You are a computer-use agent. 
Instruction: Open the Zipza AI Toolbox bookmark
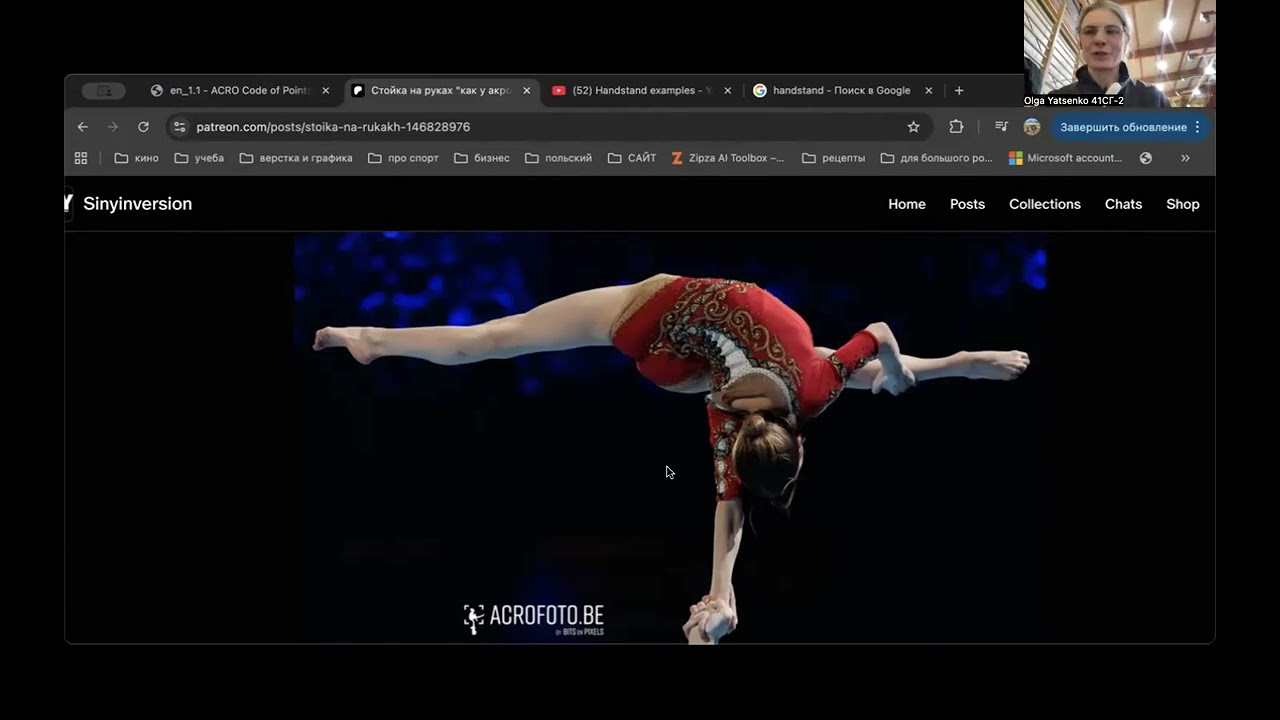tap(727, 158)
